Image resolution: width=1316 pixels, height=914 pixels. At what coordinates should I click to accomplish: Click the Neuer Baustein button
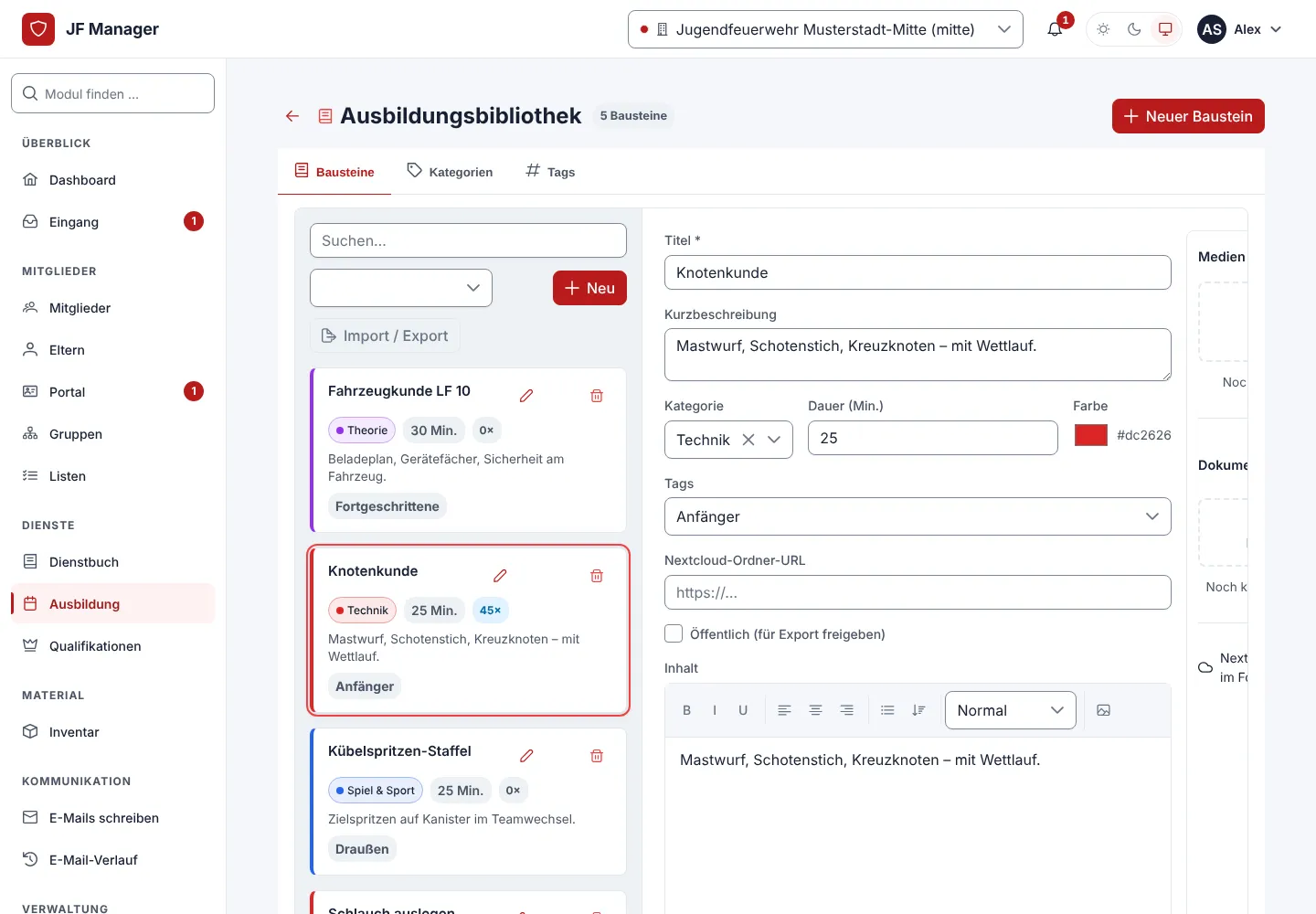coord(1188,116)
